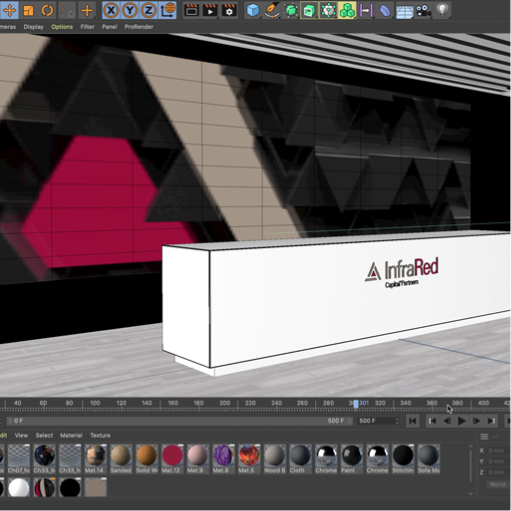Open the MoGraph Cloner icon

point(347,10)
